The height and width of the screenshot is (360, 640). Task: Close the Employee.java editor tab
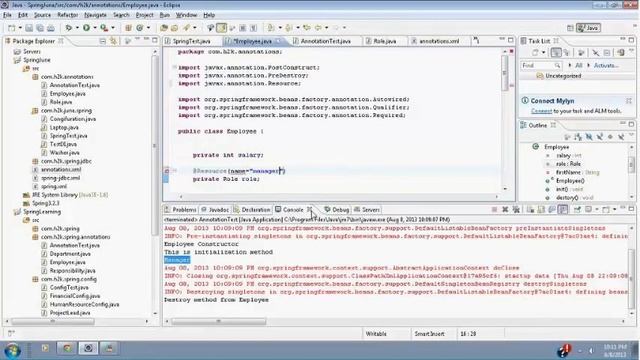point(278,41)
